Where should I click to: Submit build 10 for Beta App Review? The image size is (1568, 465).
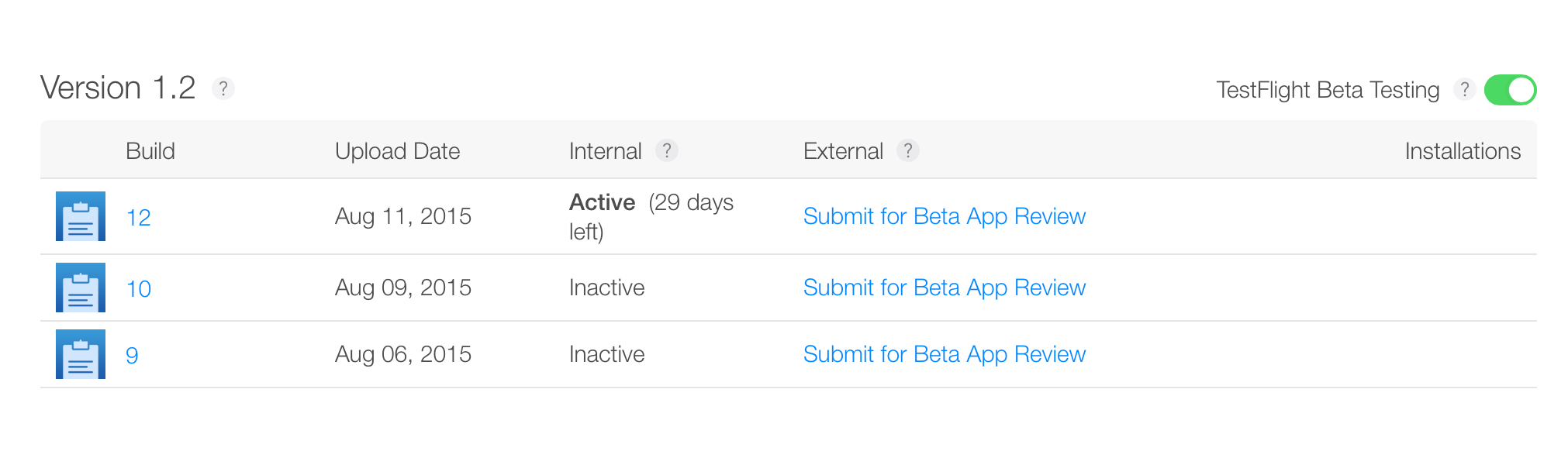pyautogui.click(x=945, y=288)
